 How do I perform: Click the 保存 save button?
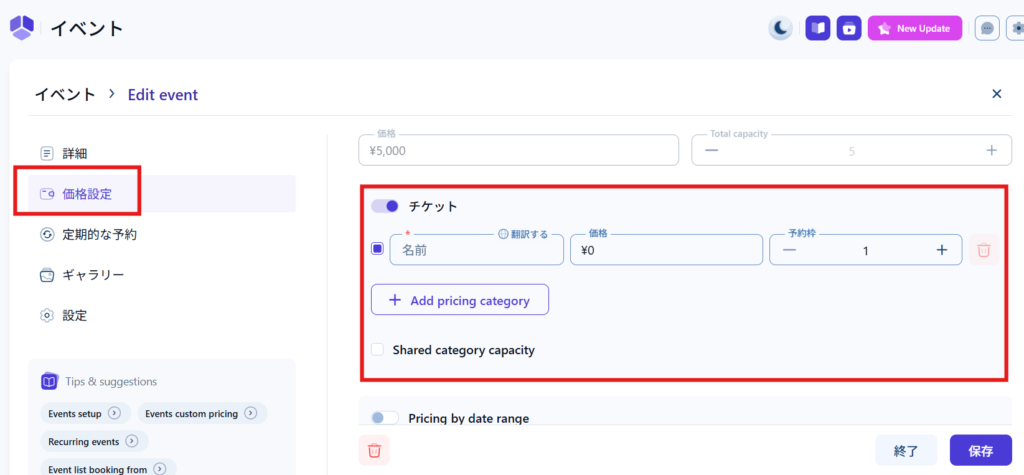point(980,450)
